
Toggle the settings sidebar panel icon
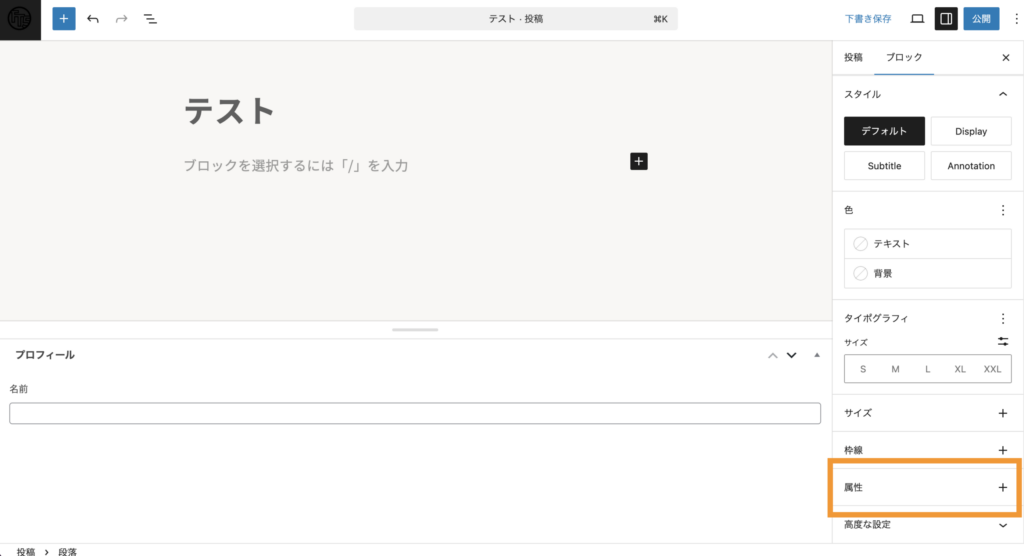point(946,19)
